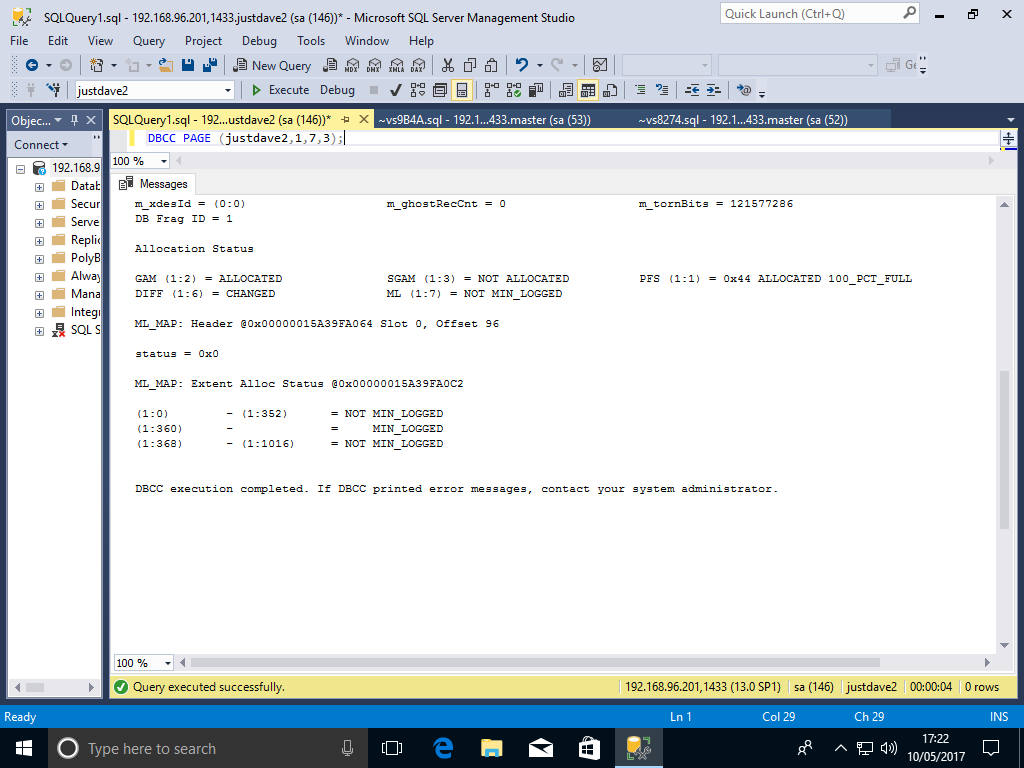The width and height of the screenshot is (1024, 768).
Task: Expand the Databases folder node
Action: pyautogui.click(x=39, y=186)
